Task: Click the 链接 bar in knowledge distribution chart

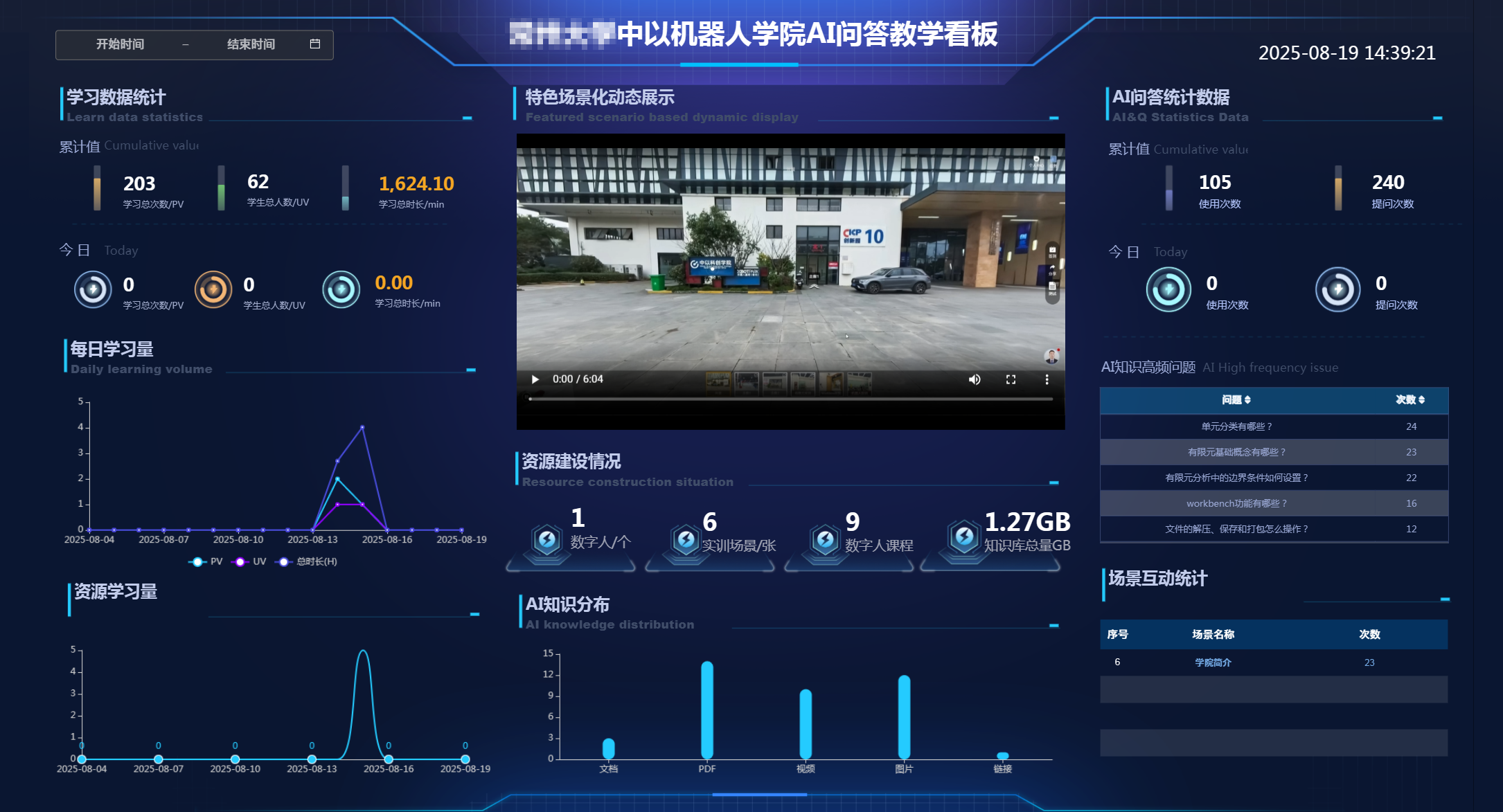Action: (x=1003, y=755)
